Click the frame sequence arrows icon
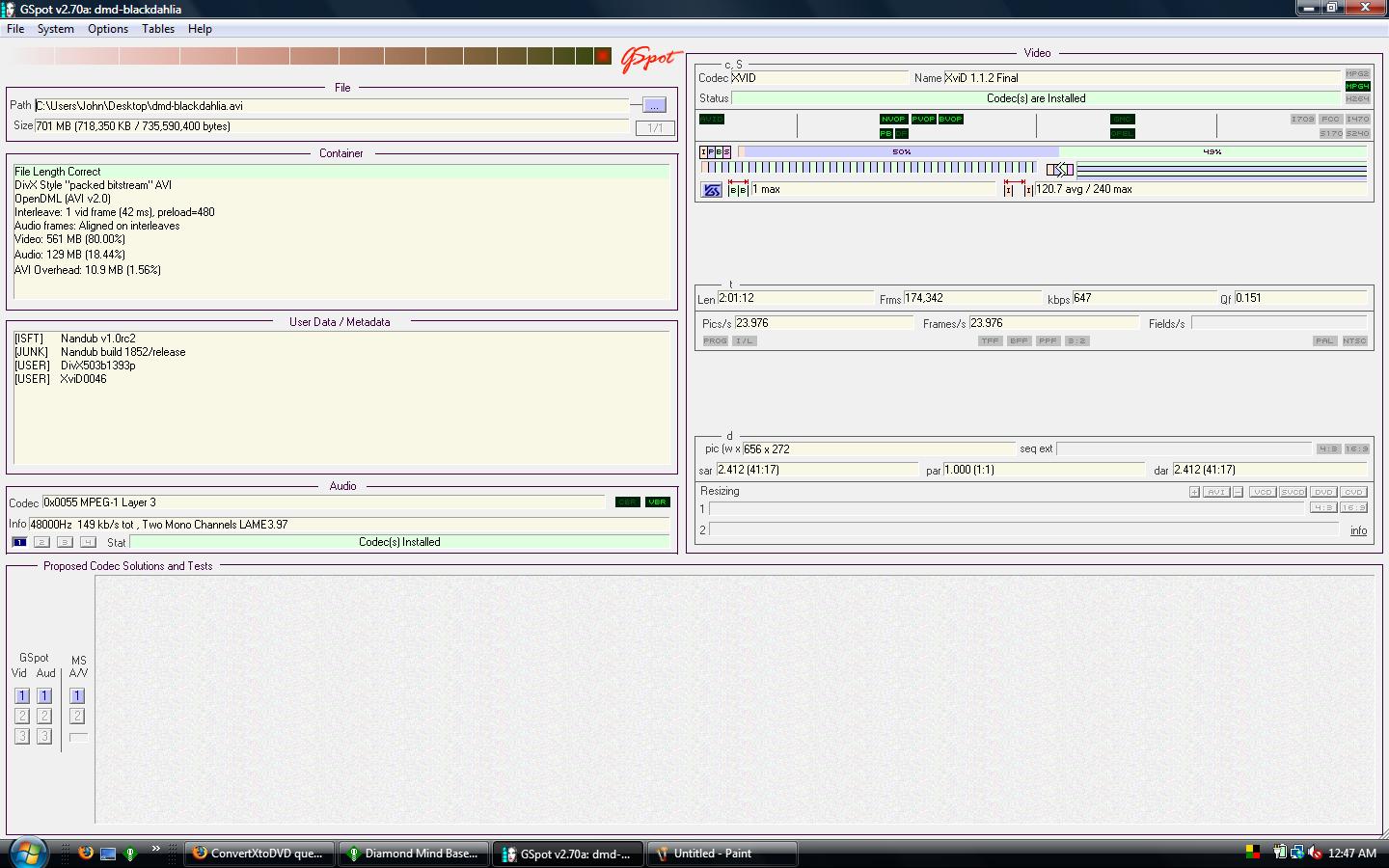This screenshot has width=1389, height=868. click(x=1060, y=170)
